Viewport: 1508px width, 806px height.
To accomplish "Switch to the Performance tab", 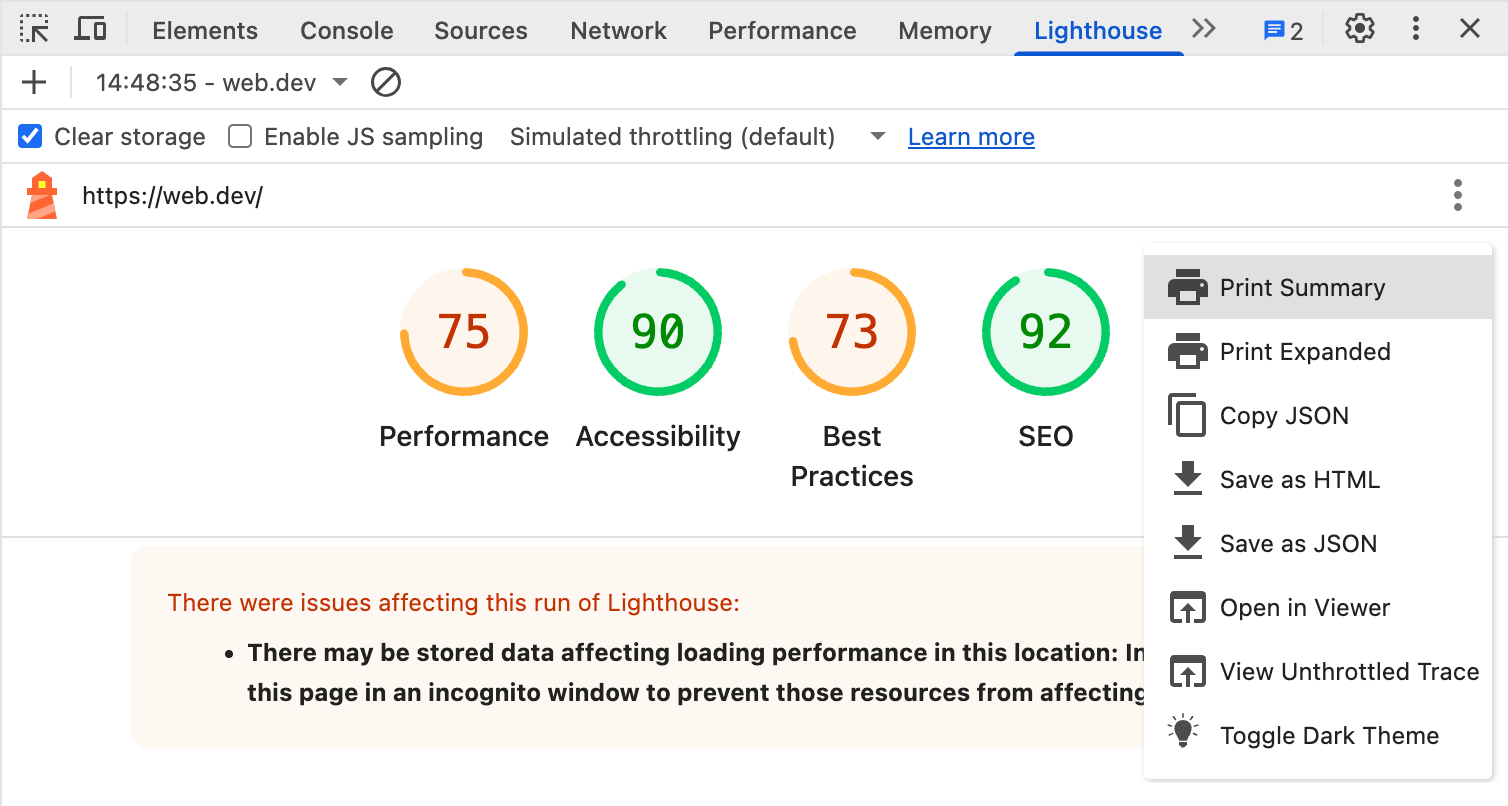I will 782,30.
